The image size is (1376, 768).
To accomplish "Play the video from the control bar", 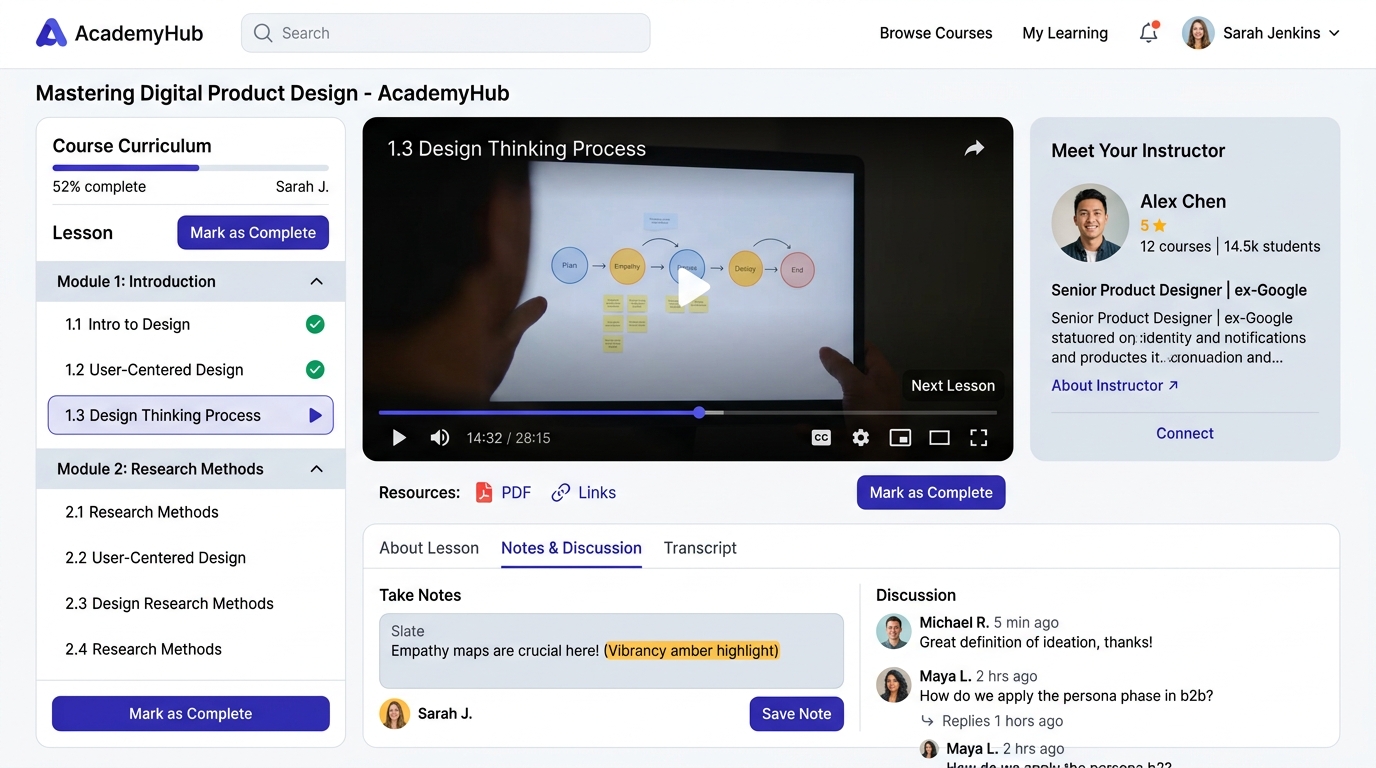I will [x=399, y=437].
